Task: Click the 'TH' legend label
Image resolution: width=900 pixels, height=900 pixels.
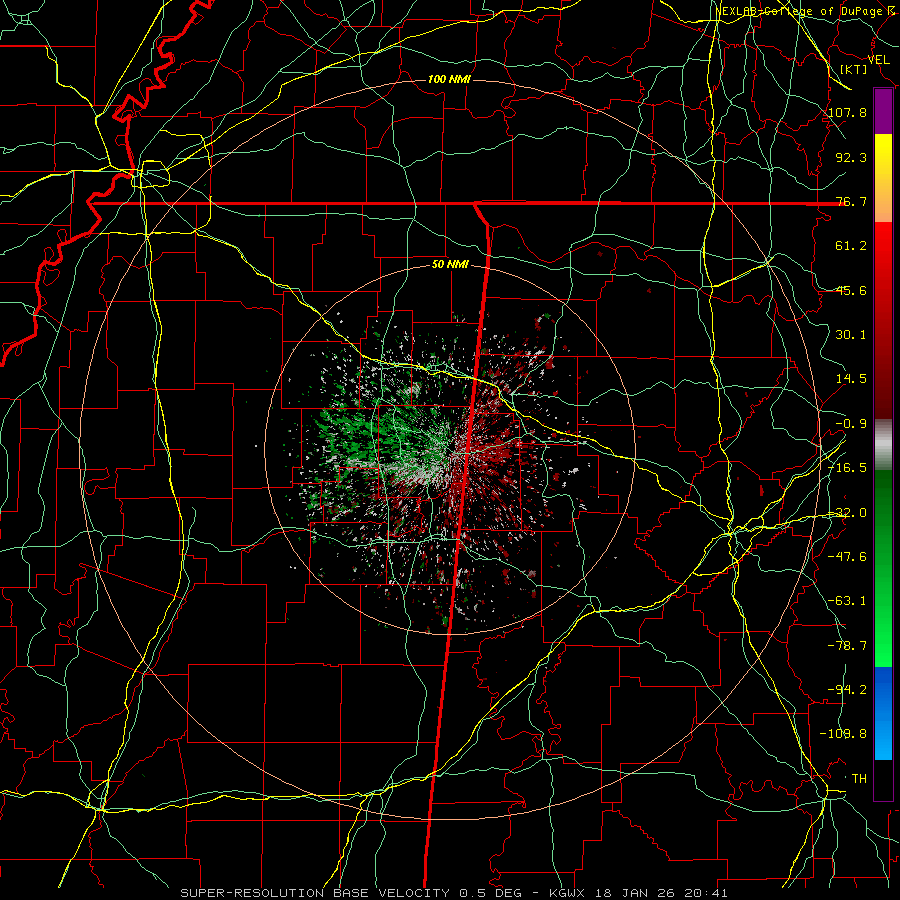Action: click(x=859, y=779)
